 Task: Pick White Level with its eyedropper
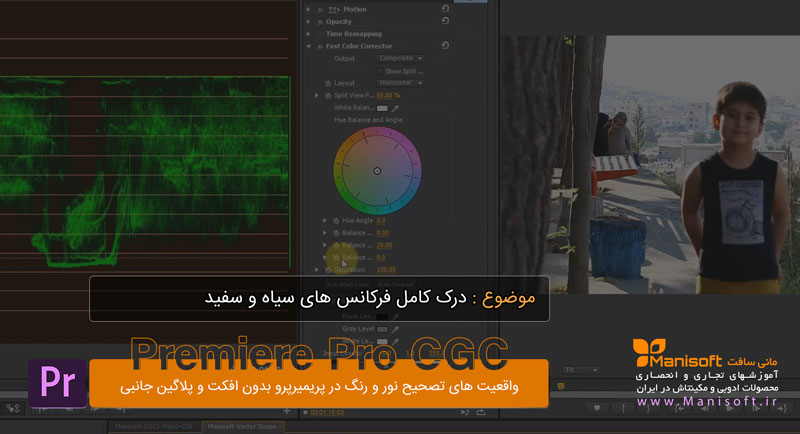[395, 341]
